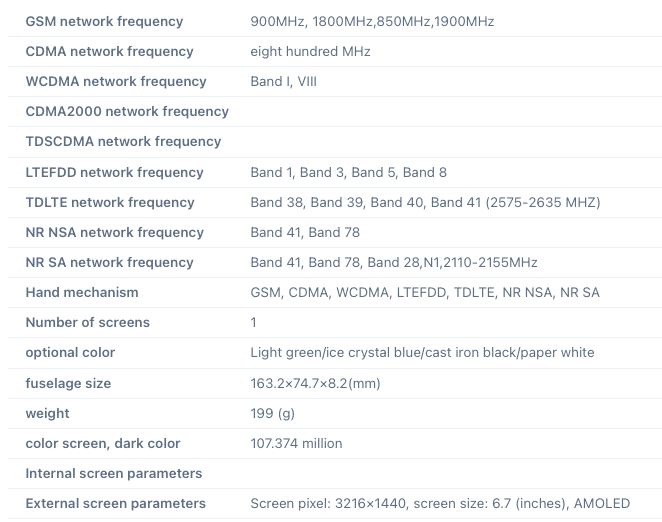This screenshot has height=522, width=662.
Task: Select the Hand mechanism row label
Action: tap(82, 292)
